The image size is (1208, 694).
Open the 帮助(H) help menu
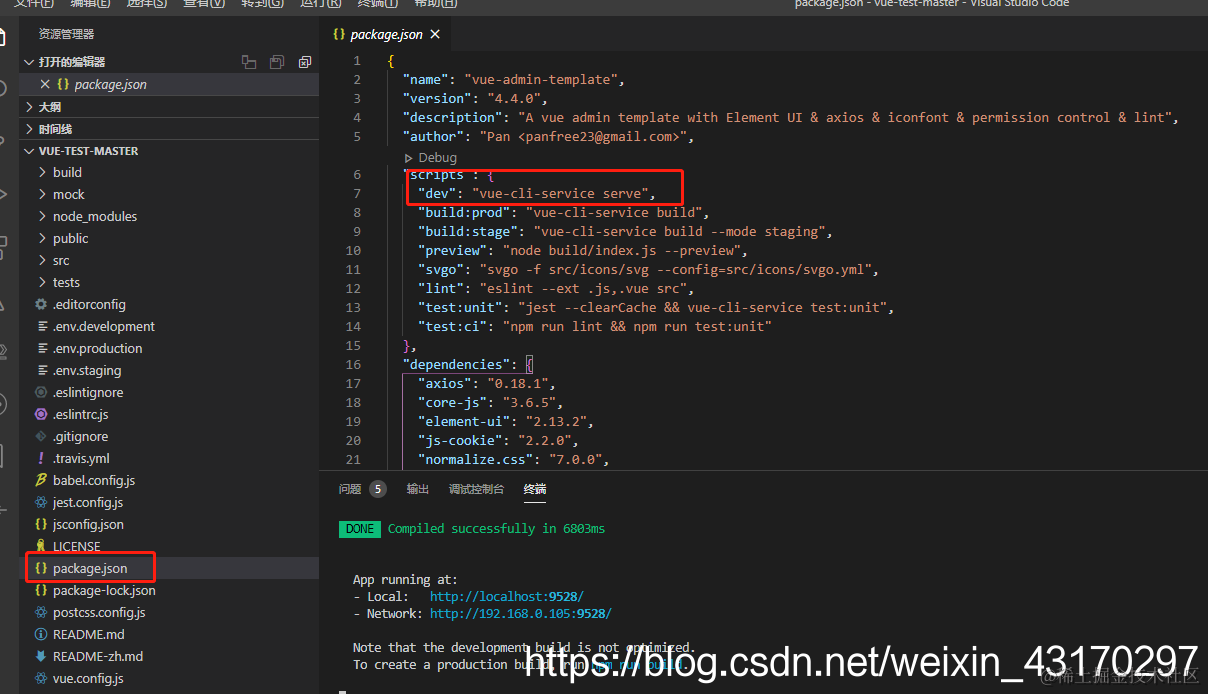(x=435, y=3)
